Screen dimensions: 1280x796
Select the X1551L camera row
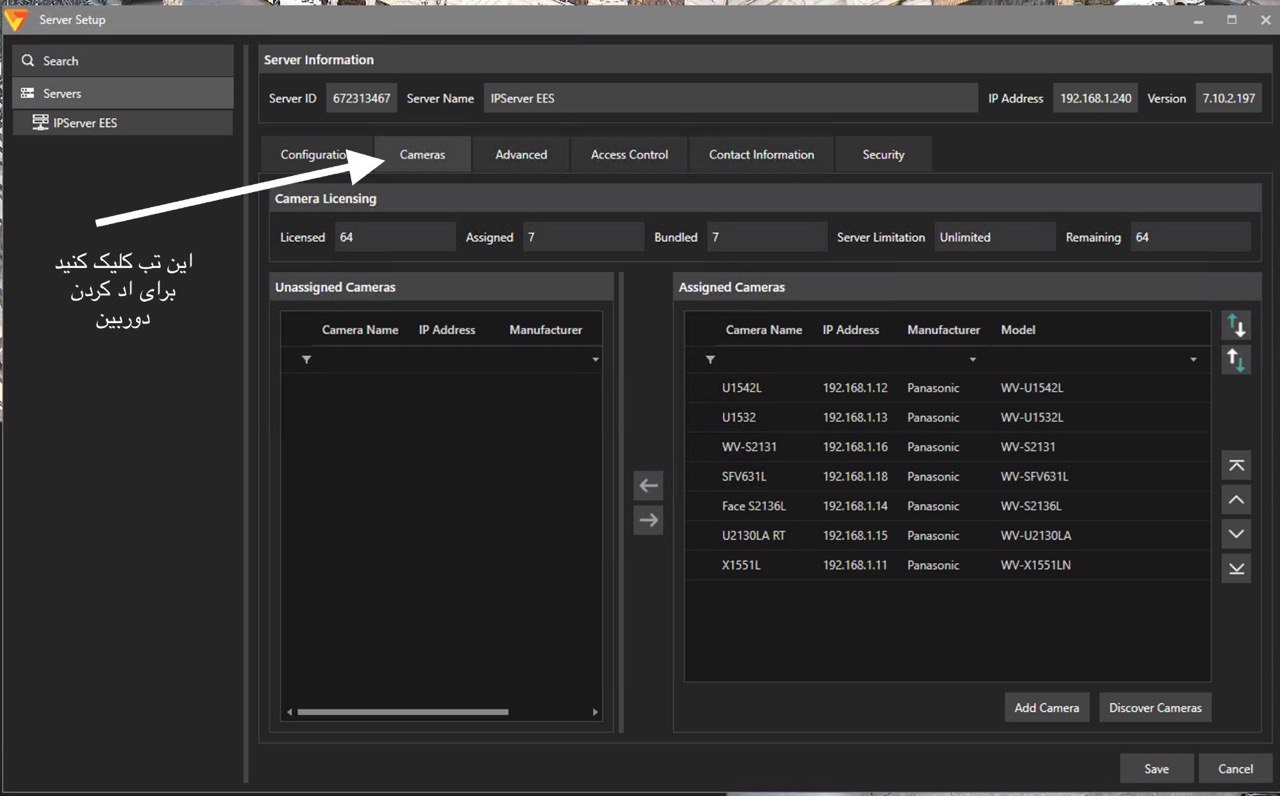[947, 565]
